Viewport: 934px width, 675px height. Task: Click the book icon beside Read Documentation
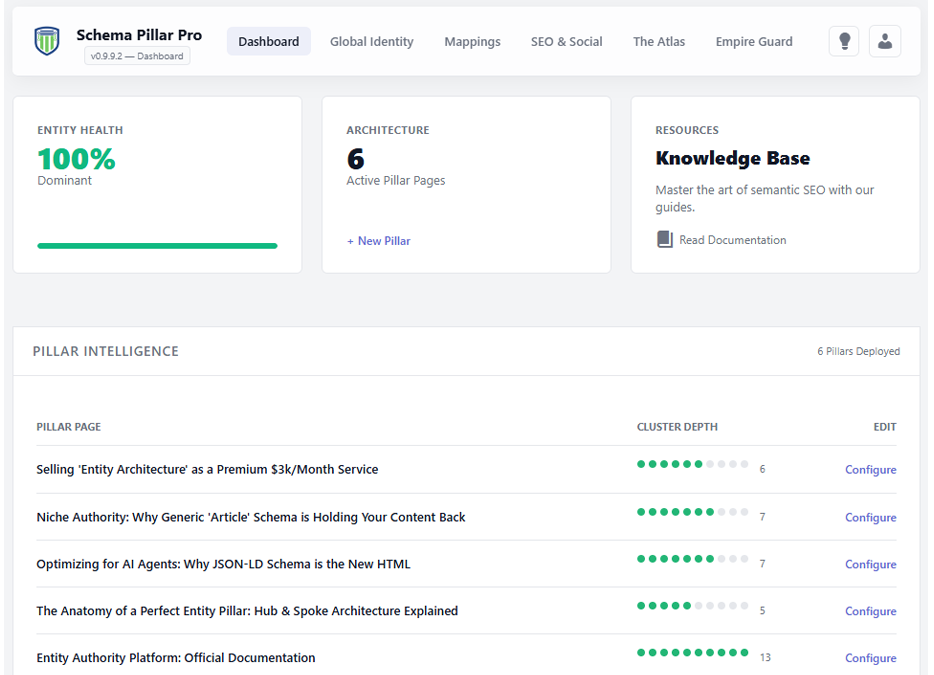coord(664,239)
